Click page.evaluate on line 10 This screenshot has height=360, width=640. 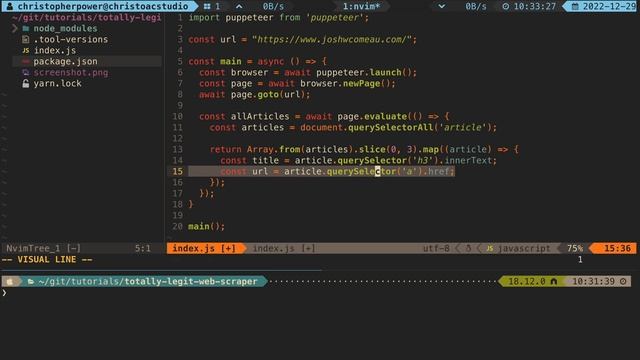tap(372, 117)
